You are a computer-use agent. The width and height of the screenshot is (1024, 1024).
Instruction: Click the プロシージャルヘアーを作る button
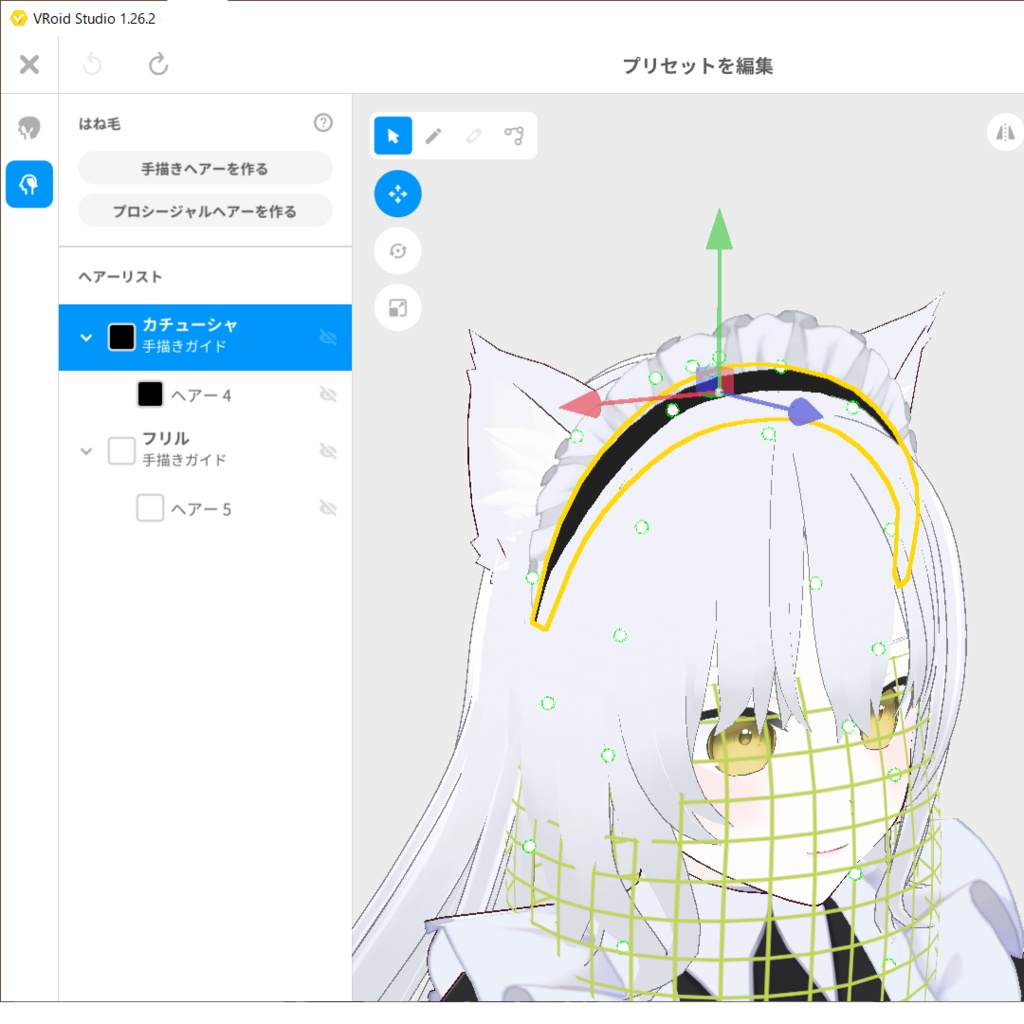click(x=204, y=211)
